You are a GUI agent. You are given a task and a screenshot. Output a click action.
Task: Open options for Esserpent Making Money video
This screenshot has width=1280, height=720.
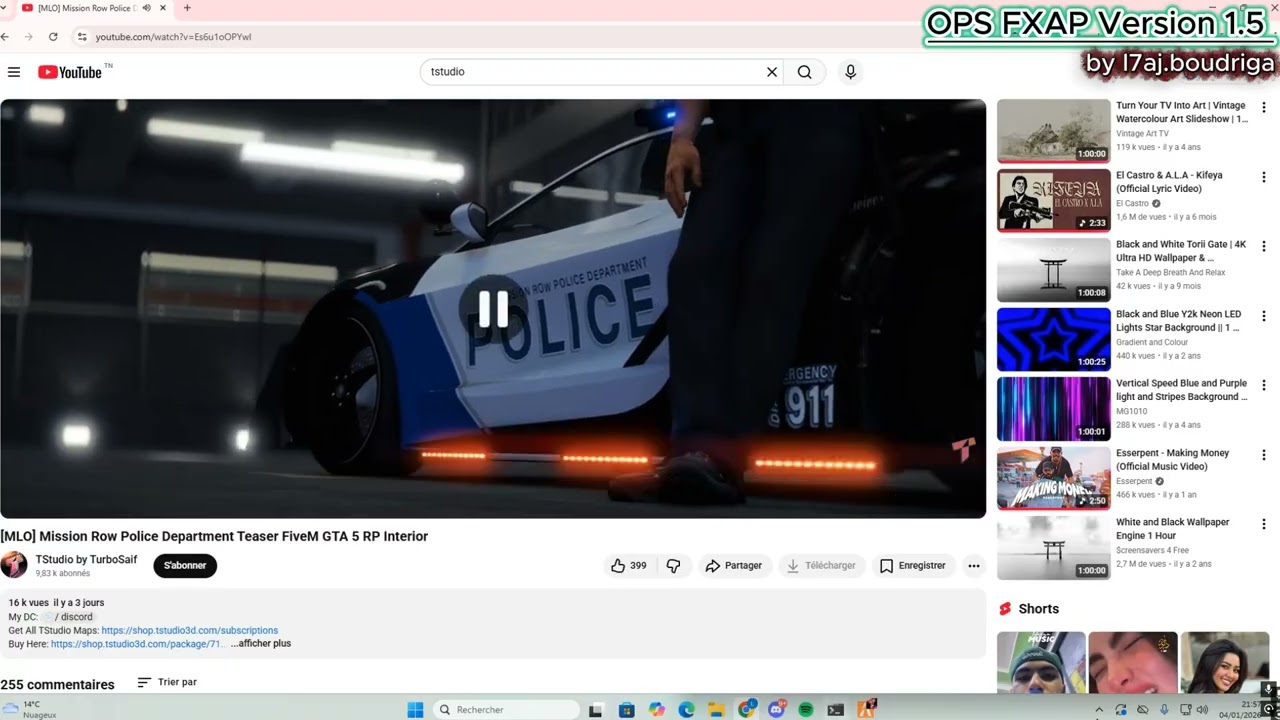coord(1264,455)
